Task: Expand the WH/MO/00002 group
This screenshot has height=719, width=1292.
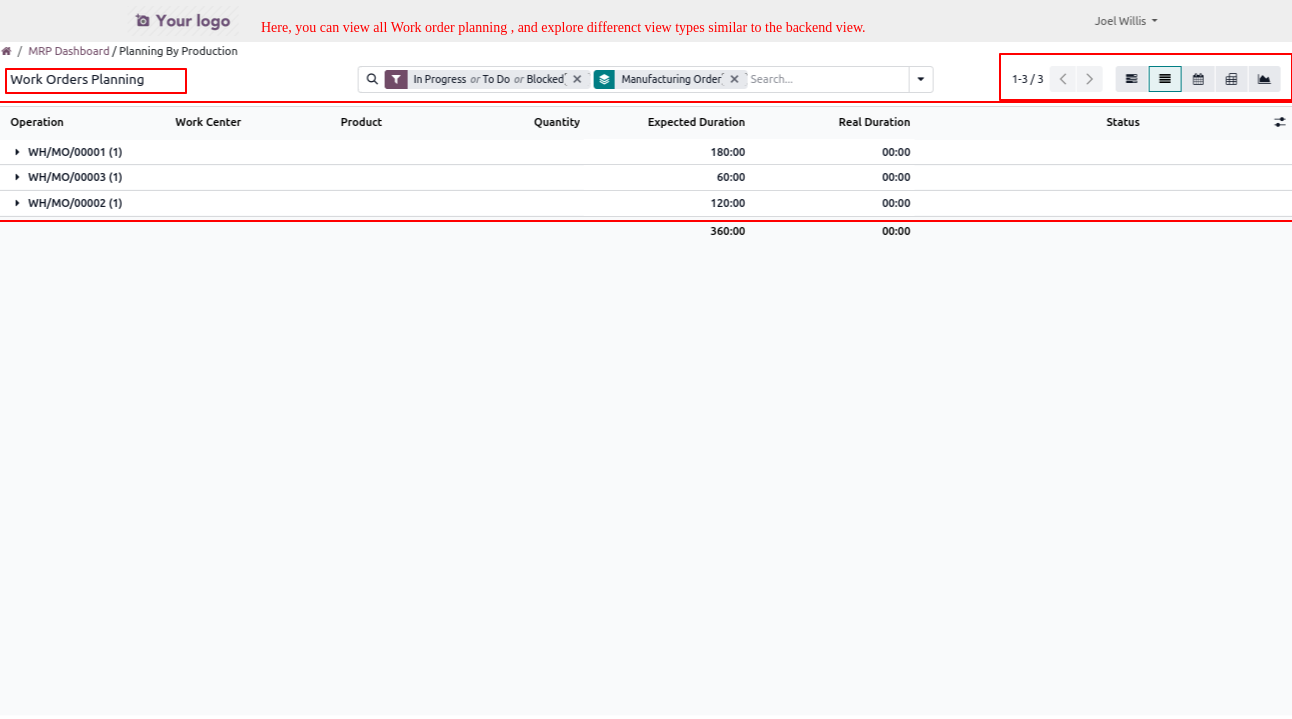Action: (69, 203)
